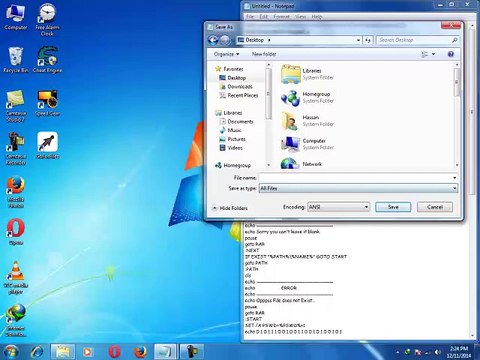The image size is (480, 360).
Task: Click the Windows Start button
Action: tap(11, 351)
